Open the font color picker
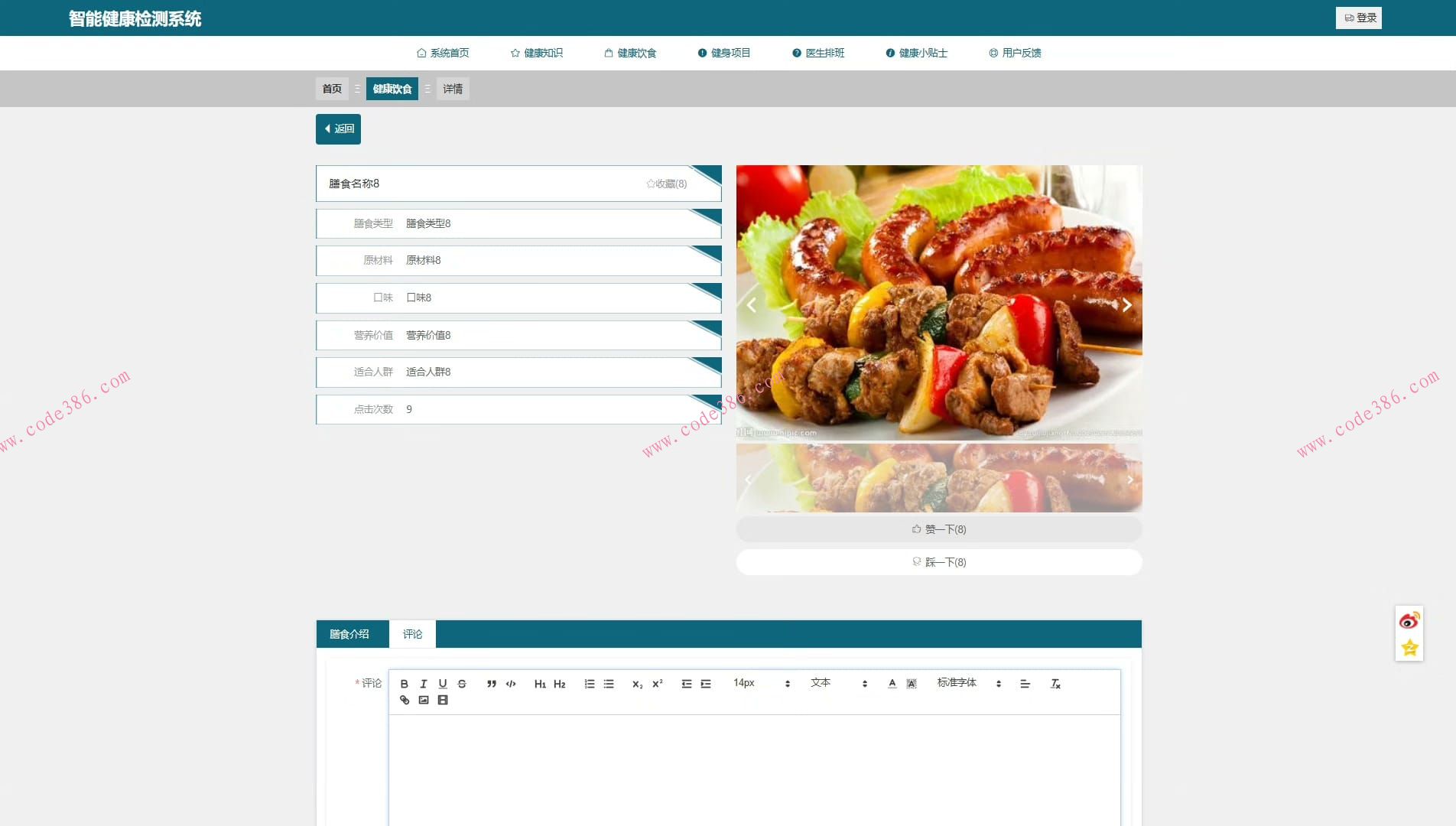The height and width of the screenshot is (826, 1456). point(892,684)
